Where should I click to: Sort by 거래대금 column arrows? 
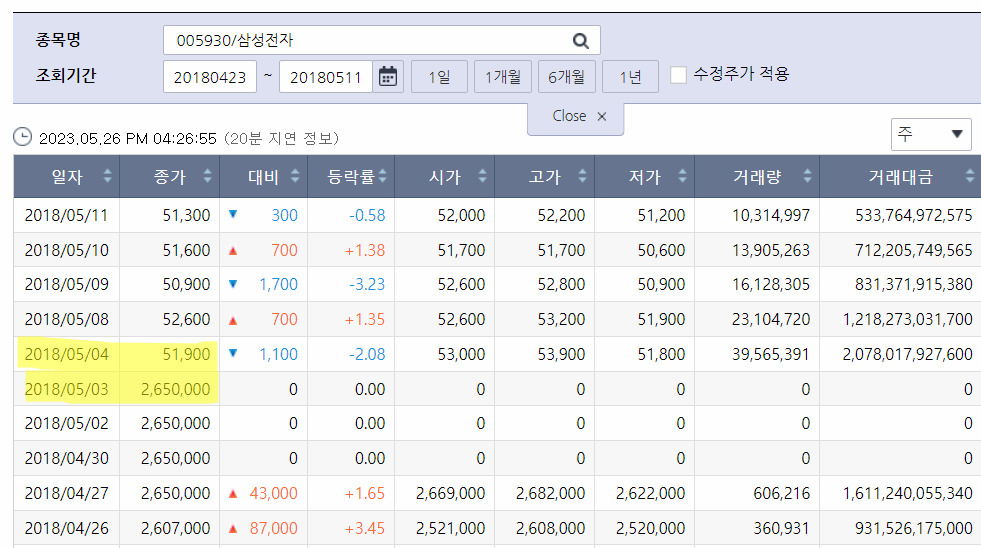[970, 176]
